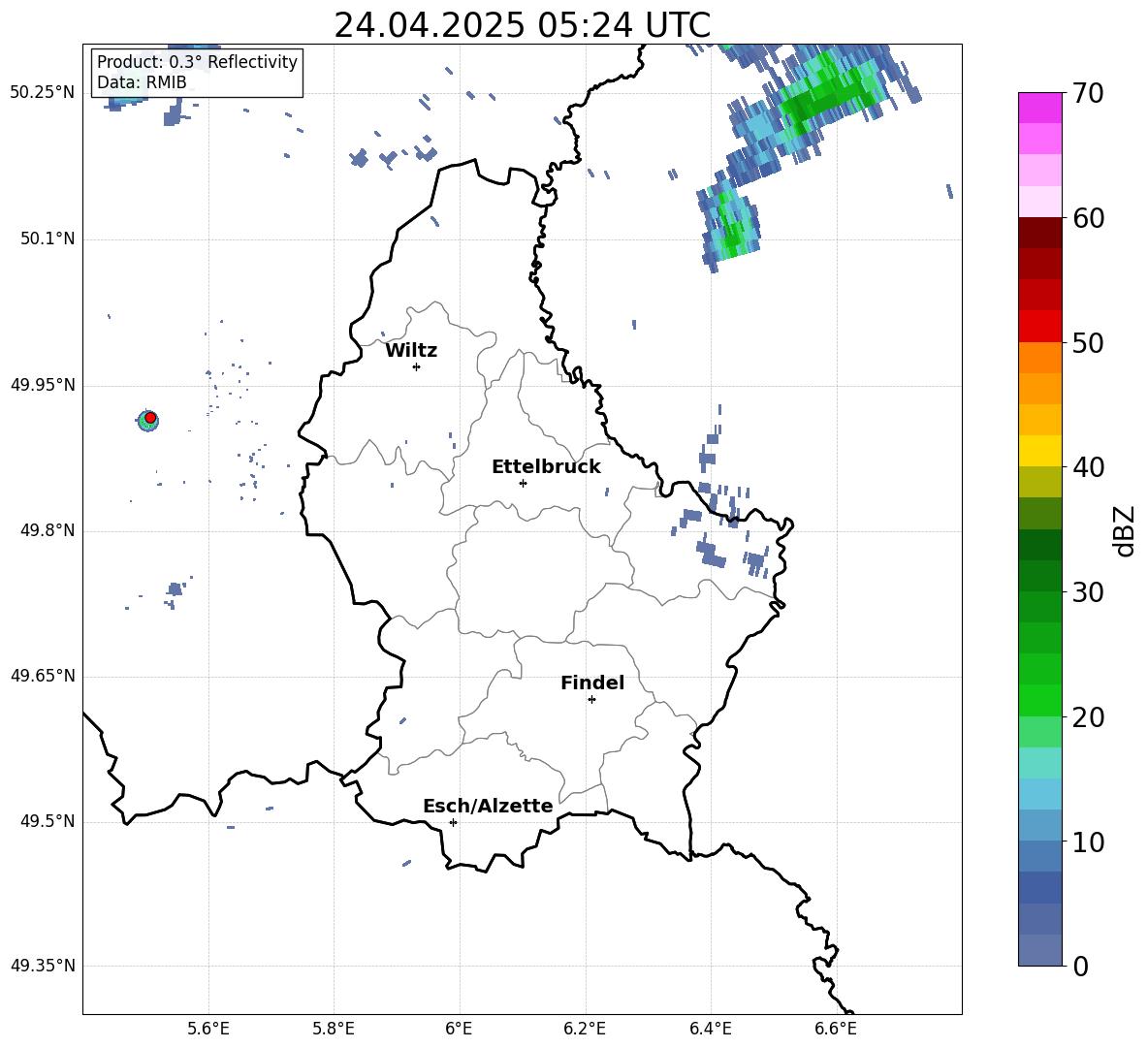
Task: Click the 49.8°N latitude label
Action: coord(48,530)
